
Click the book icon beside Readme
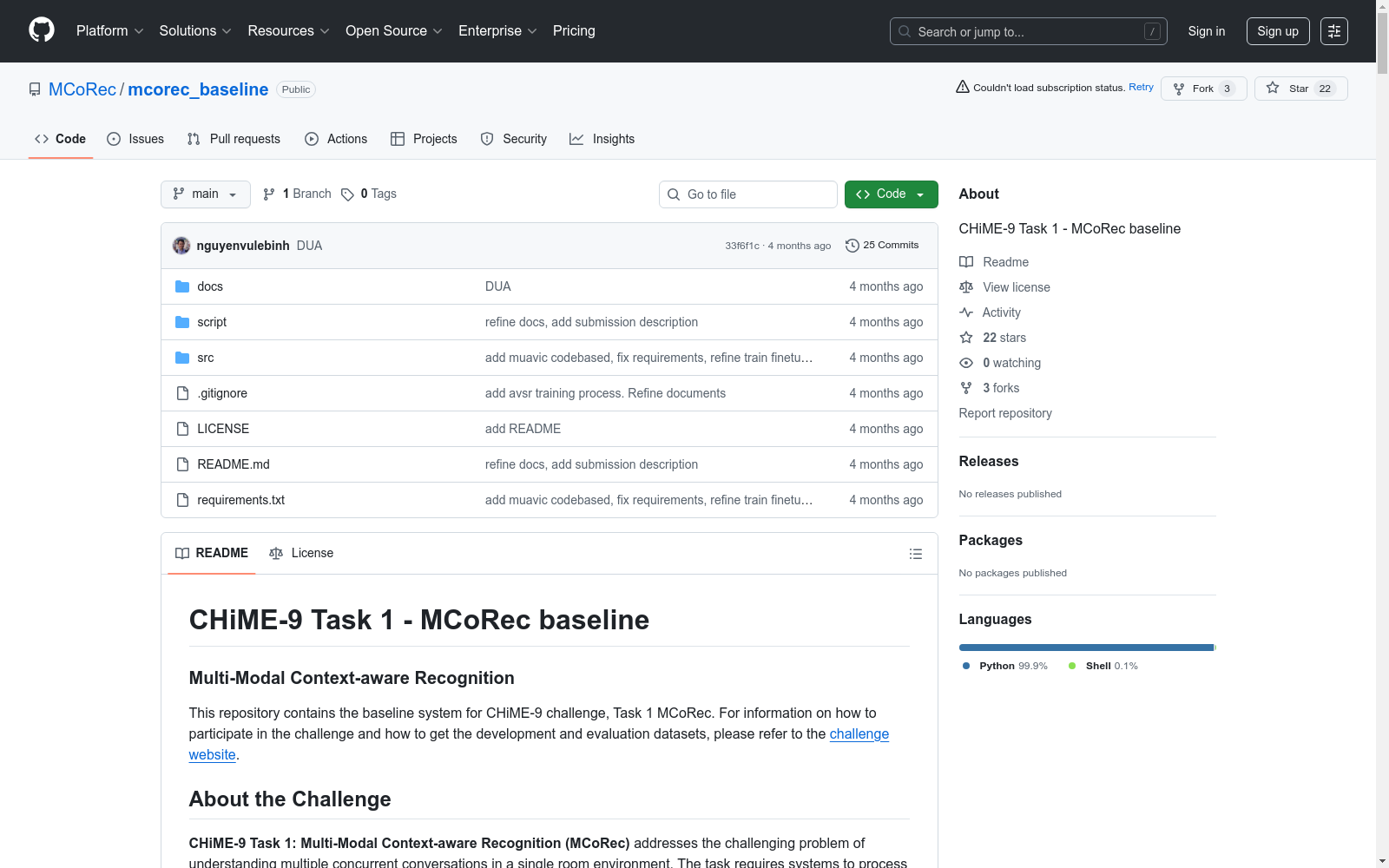966,262
